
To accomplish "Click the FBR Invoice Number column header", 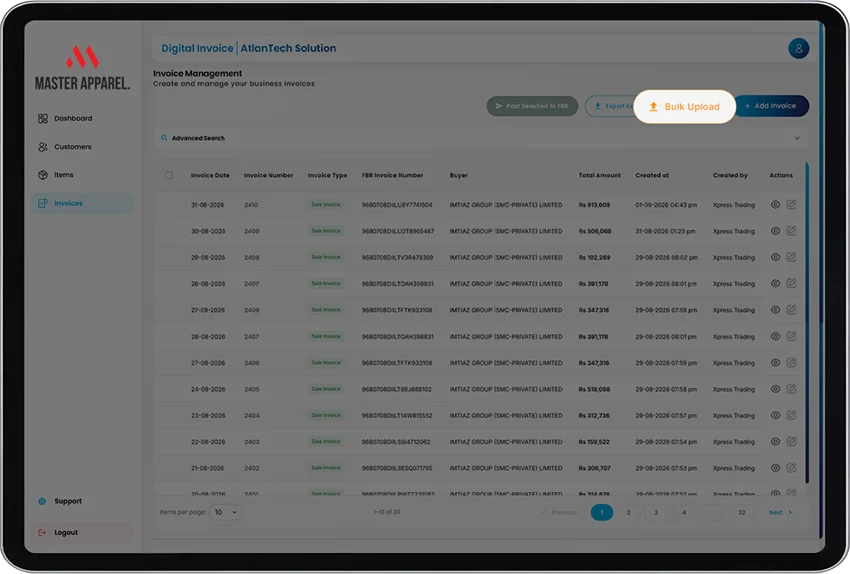I will (392, 176).
